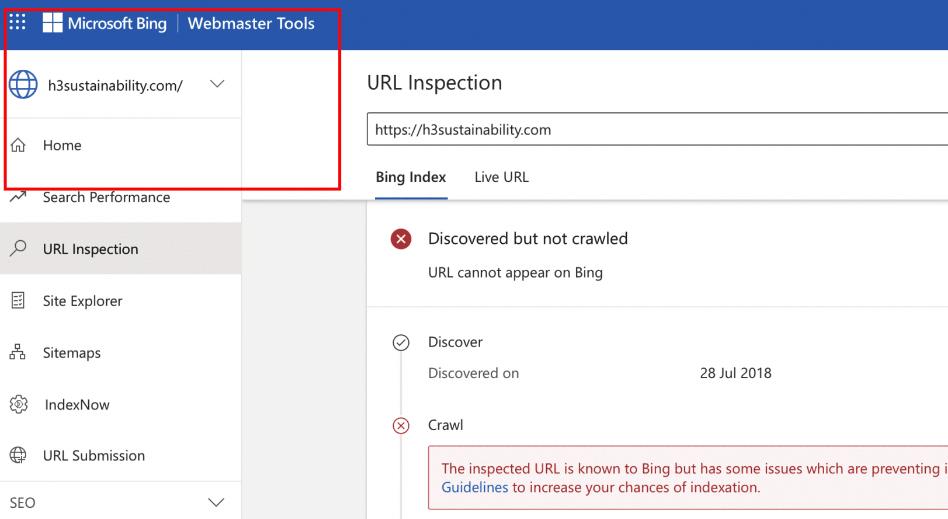Switch to the Live URL tab
This screenshot has width=948, height=519.
501,177
